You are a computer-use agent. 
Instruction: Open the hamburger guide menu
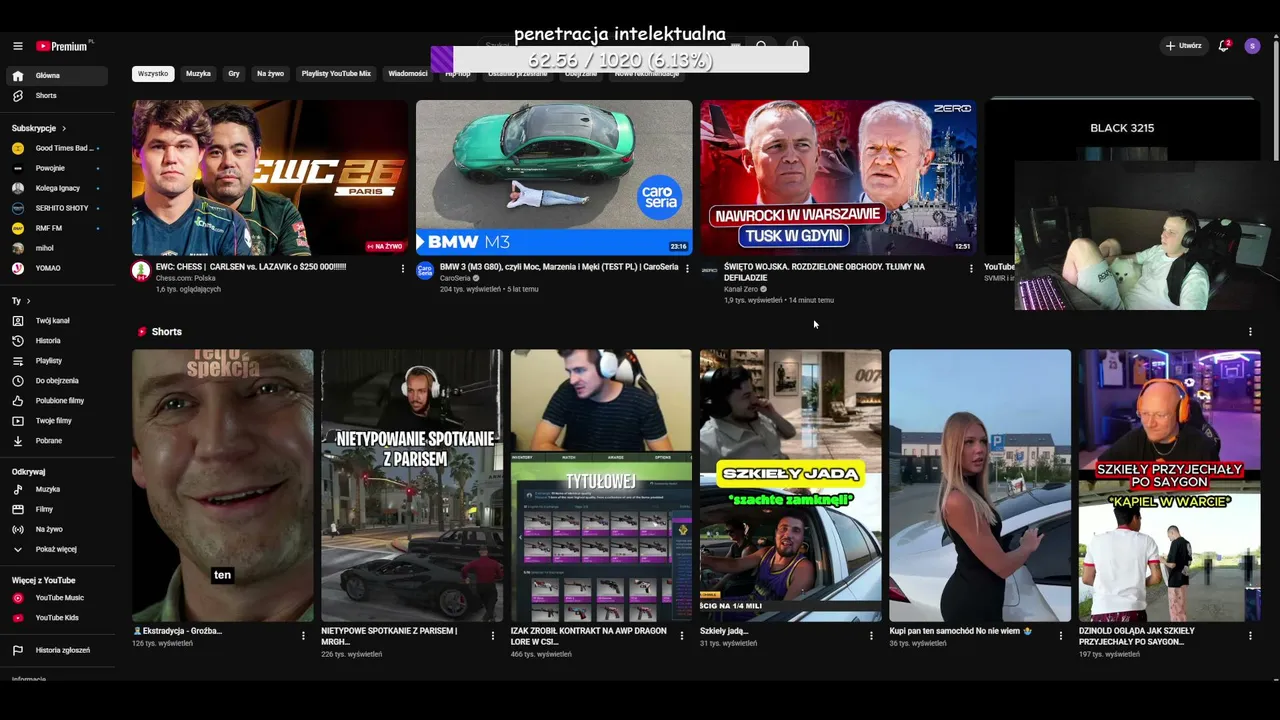pyautogui.click(x=18, y=46)
